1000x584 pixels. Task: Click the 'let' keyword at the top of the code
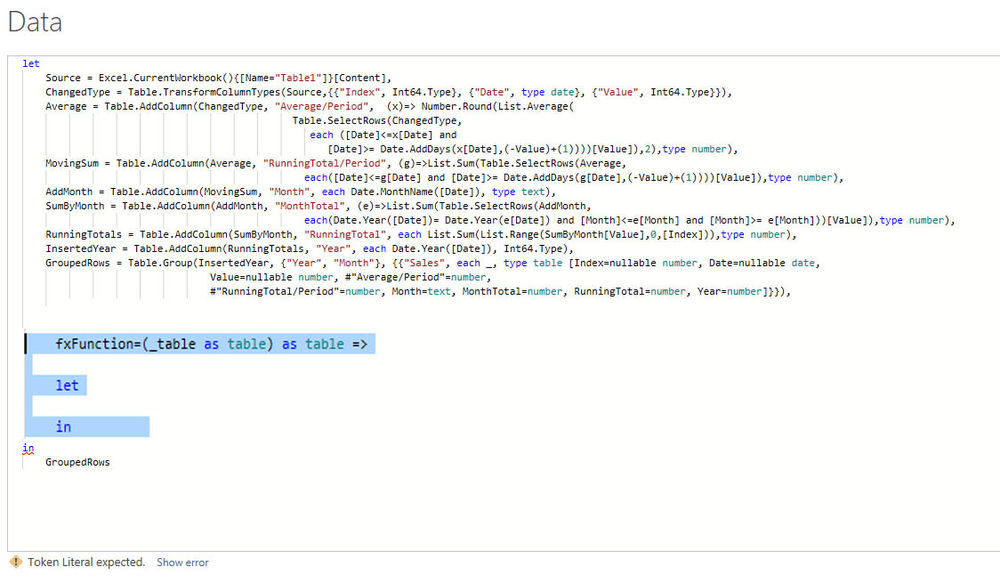point(30,62)
